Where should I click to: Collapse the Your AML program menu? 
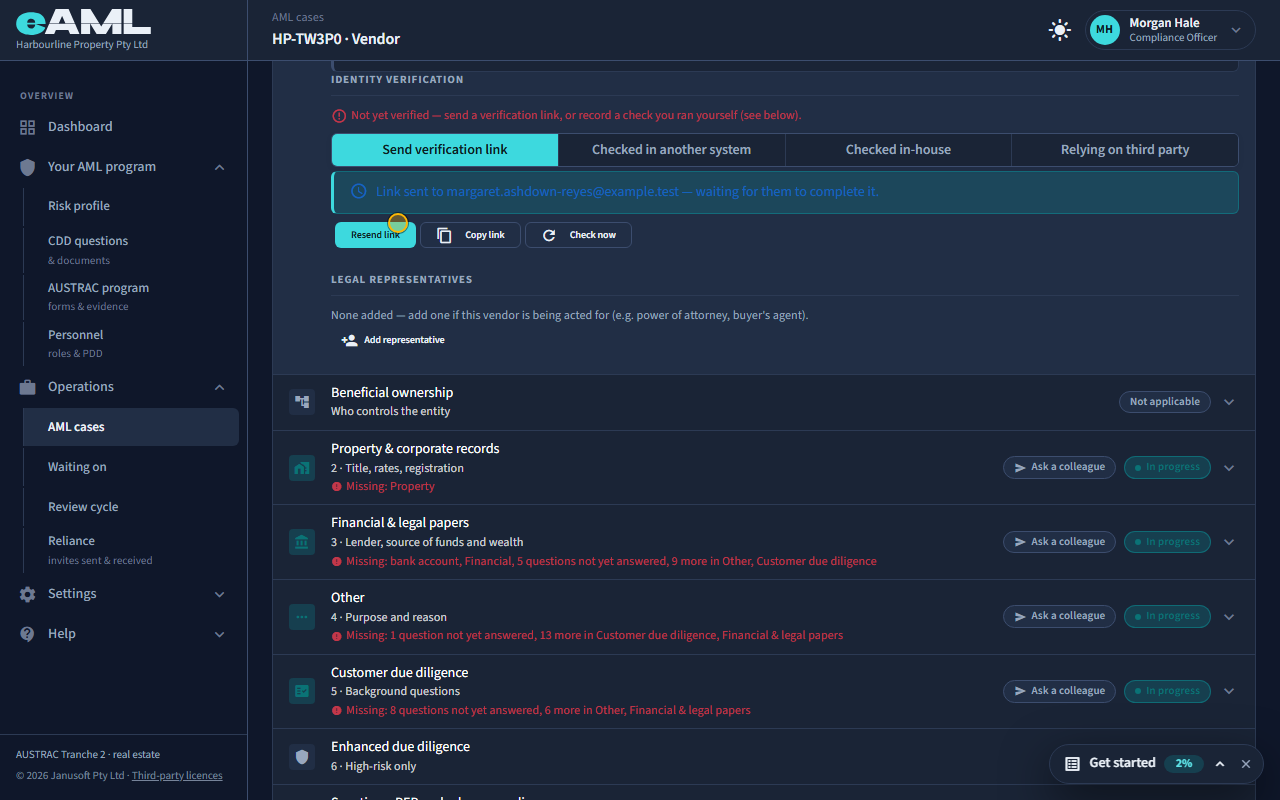[220, 167]
